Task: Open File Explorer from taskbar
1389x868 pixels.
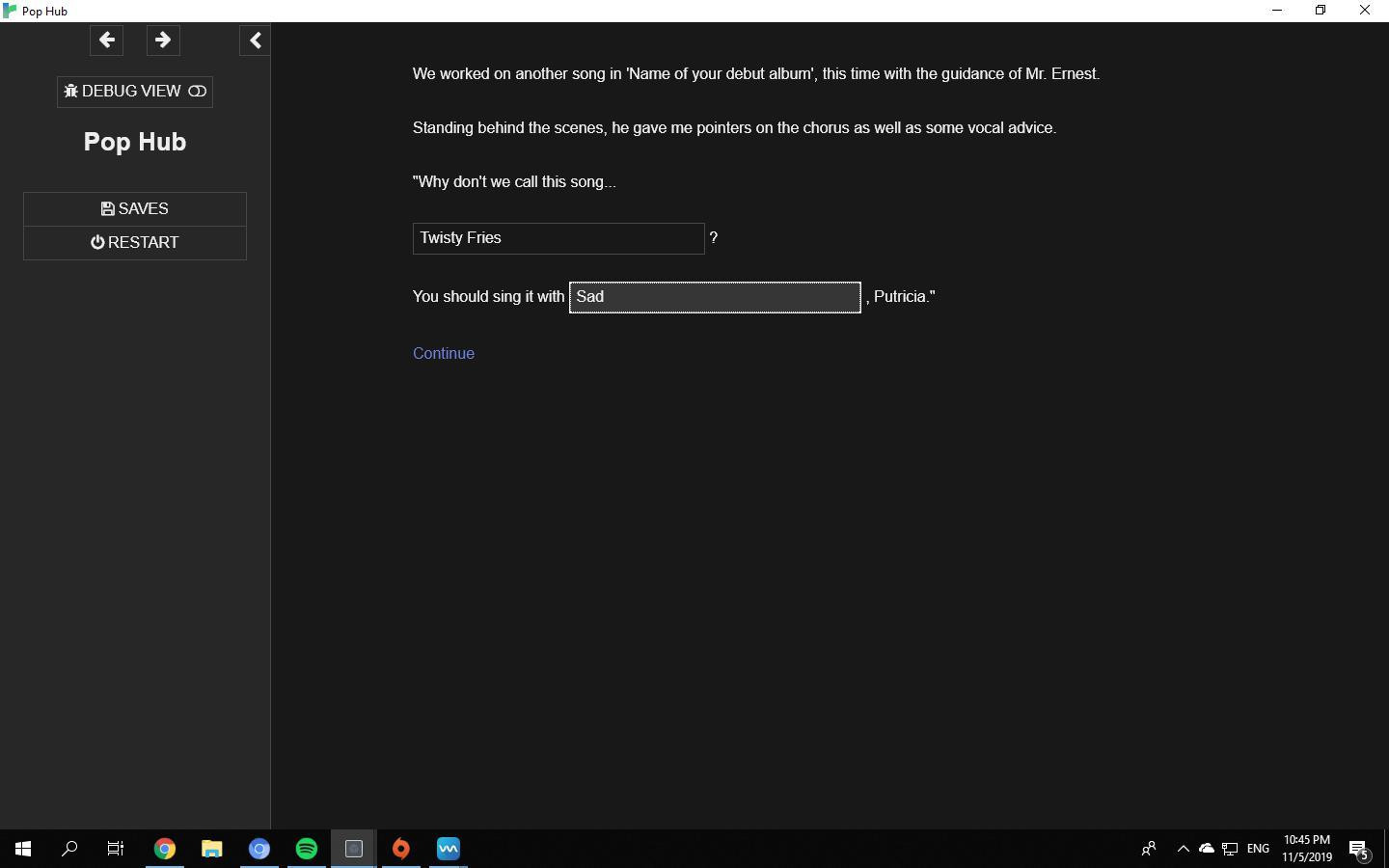Action: point(212,849)
